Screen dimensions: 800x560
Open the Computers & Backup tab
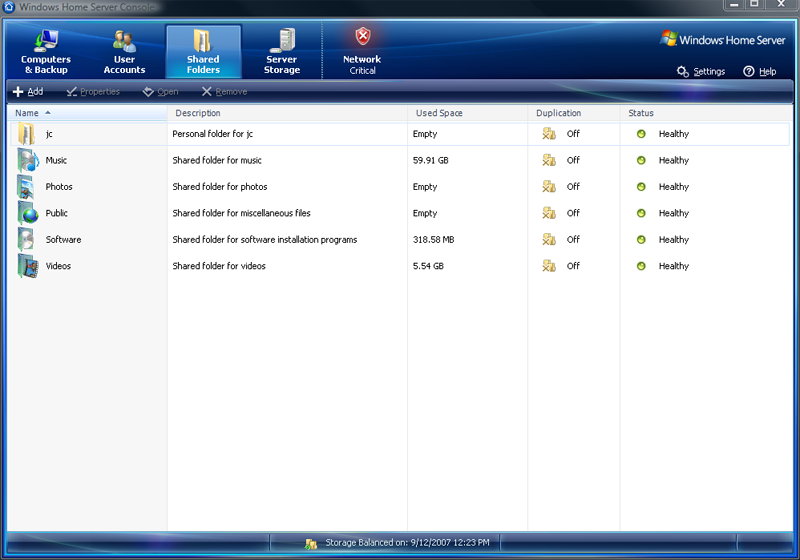(x=46, y=52)
